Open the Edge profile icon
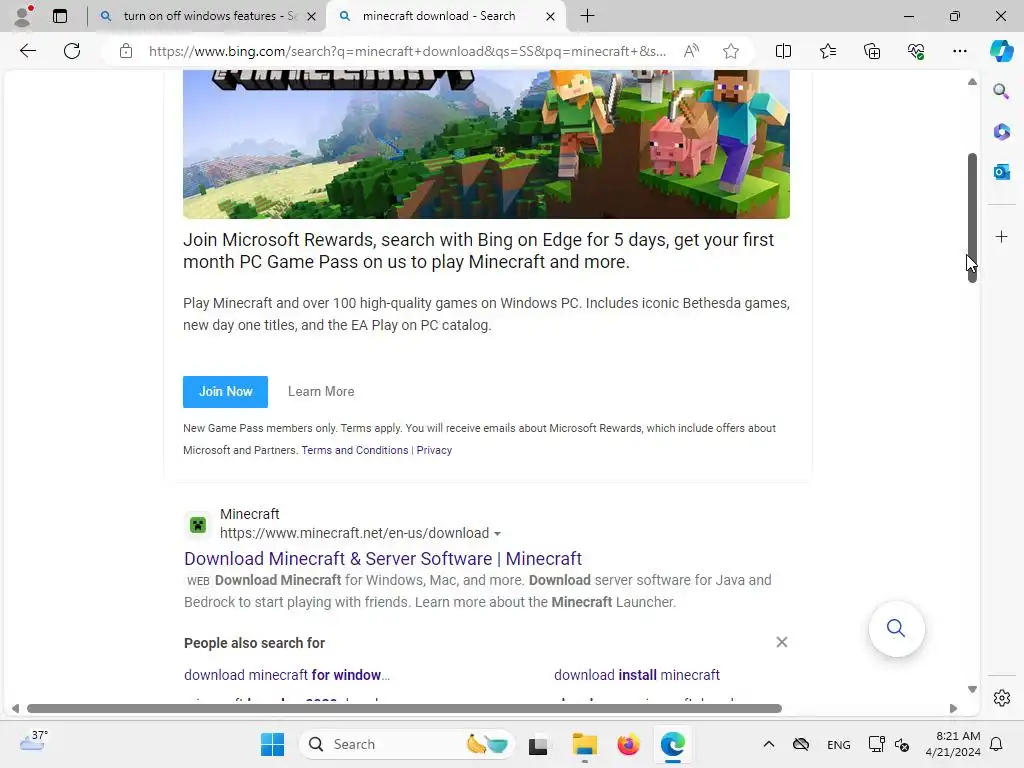 23,16
